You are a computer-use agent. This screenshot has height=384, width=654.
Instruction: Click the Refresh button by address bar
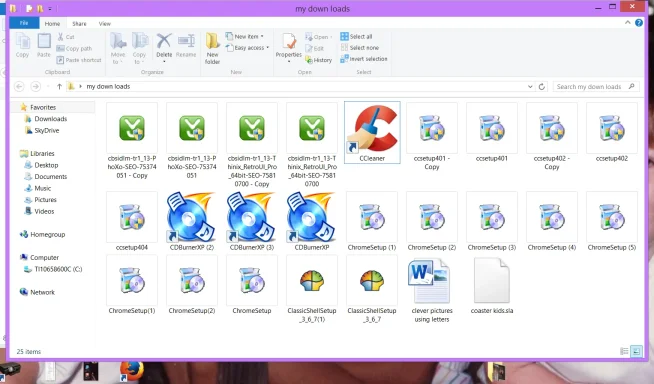click(542, 87)
